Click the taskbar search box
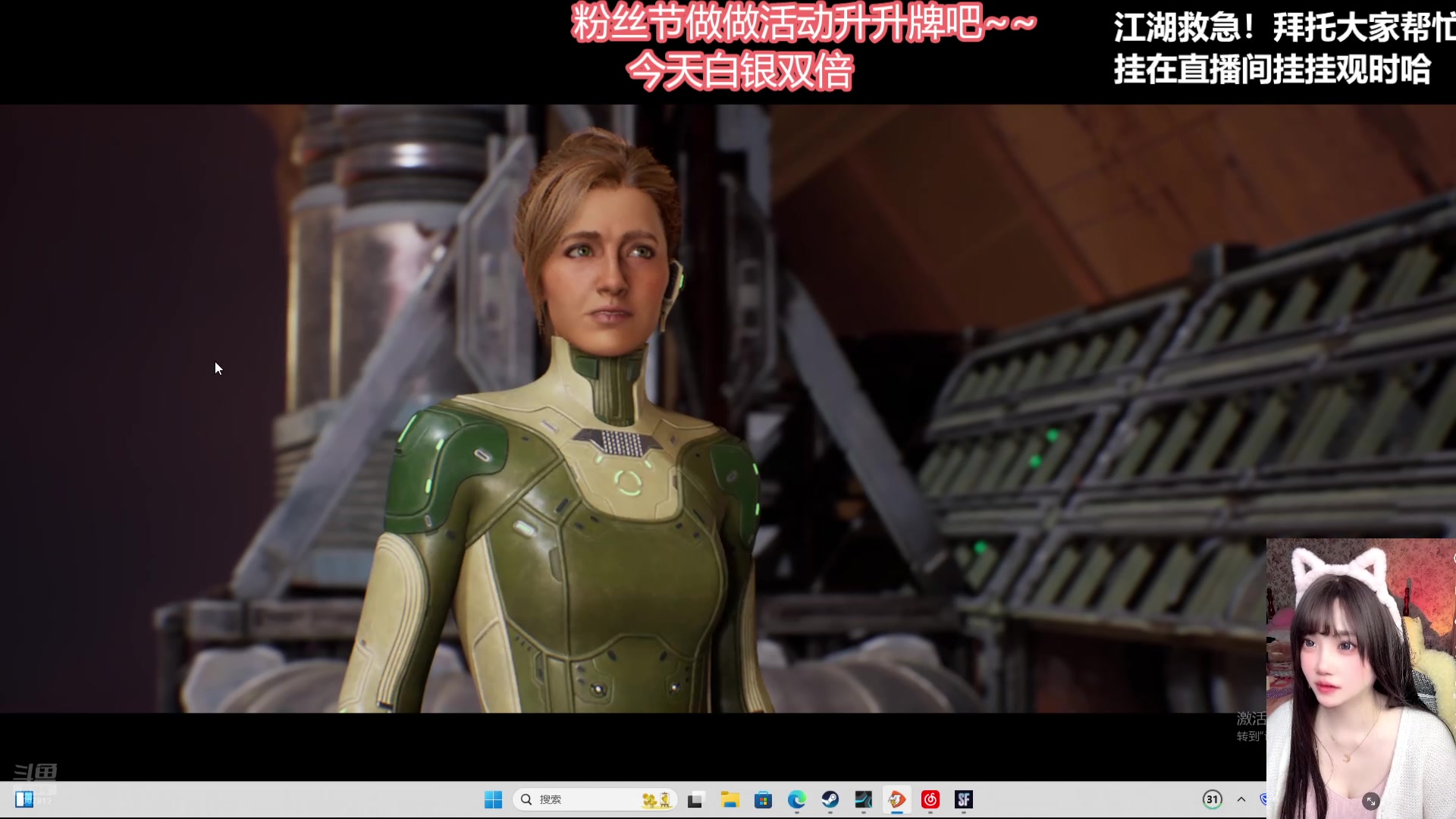 (x=595, y=799)
